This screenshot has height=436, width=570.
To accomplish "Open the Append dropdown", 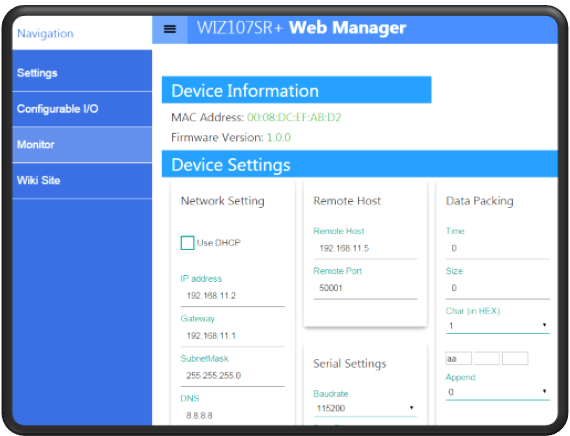I will click(x=498, y=392).
